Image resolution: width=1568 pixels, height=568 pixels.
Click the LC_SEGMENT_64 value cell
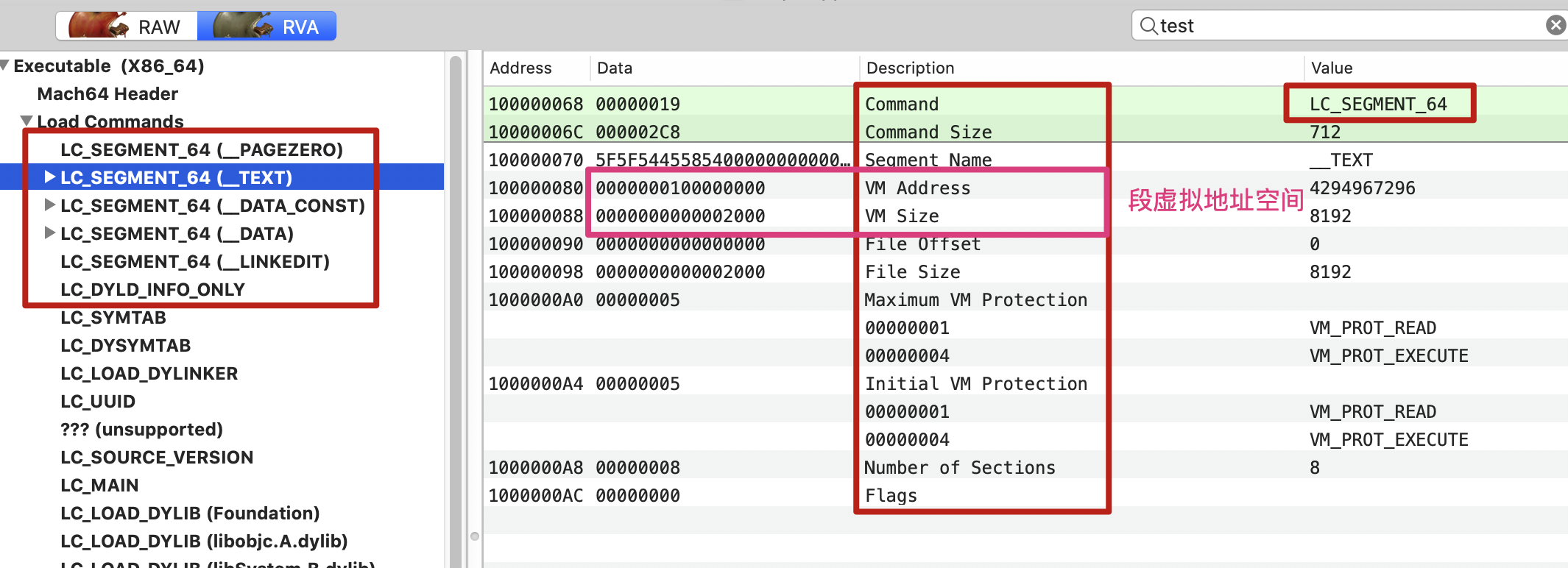point(1378,104)
